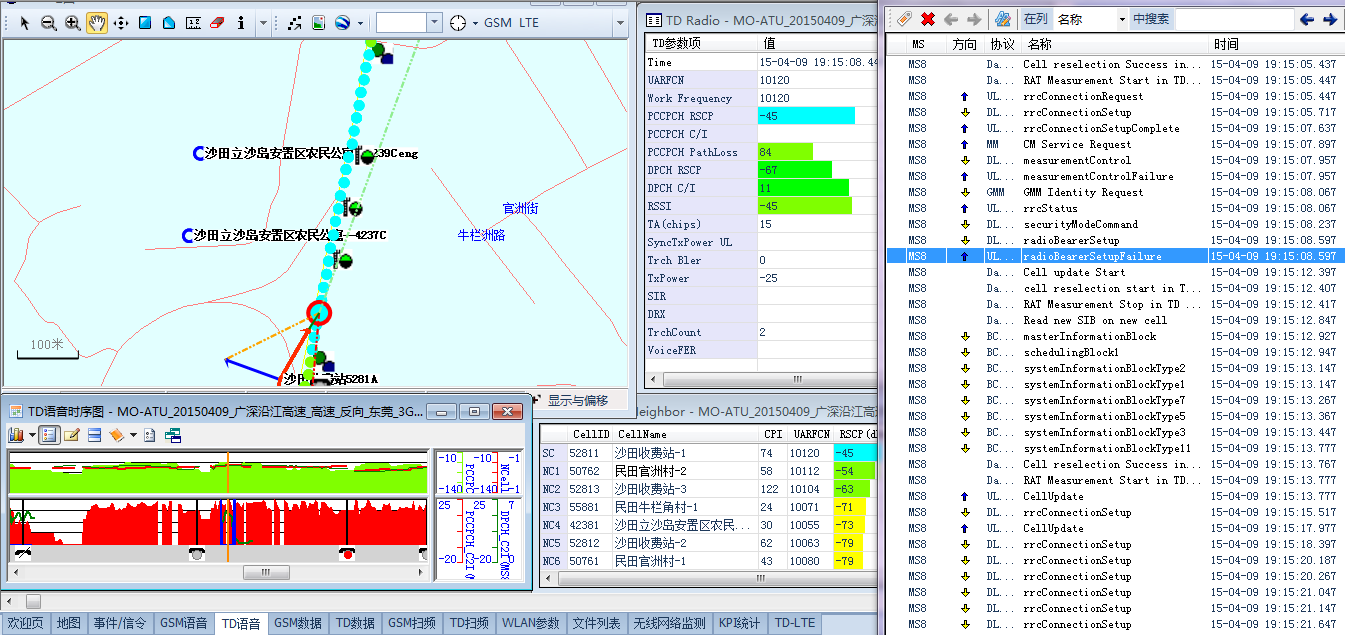This screenshot has width=1345, height=635.
Task: Click the blue left arrow search previous
Action: pyautogui.click(x=1307, y=19)
